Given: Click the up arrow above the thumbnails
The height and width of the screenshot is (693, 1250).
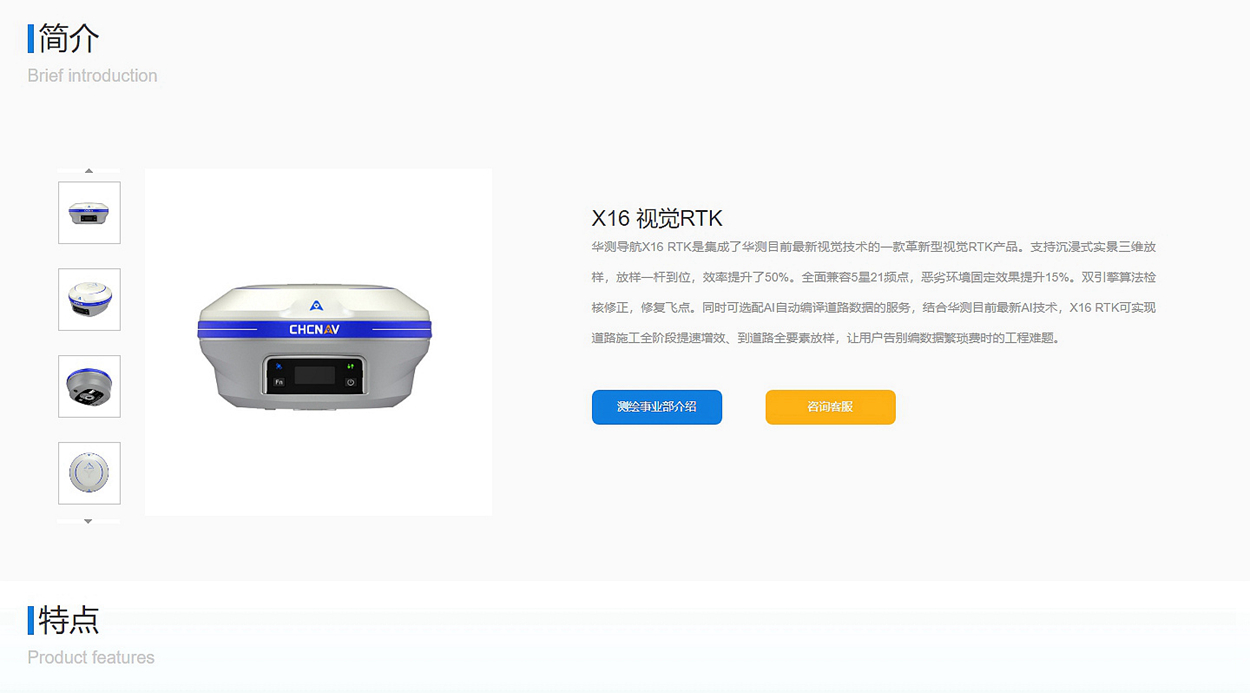Looking at the screenshot, I should [x=89, y=171].
